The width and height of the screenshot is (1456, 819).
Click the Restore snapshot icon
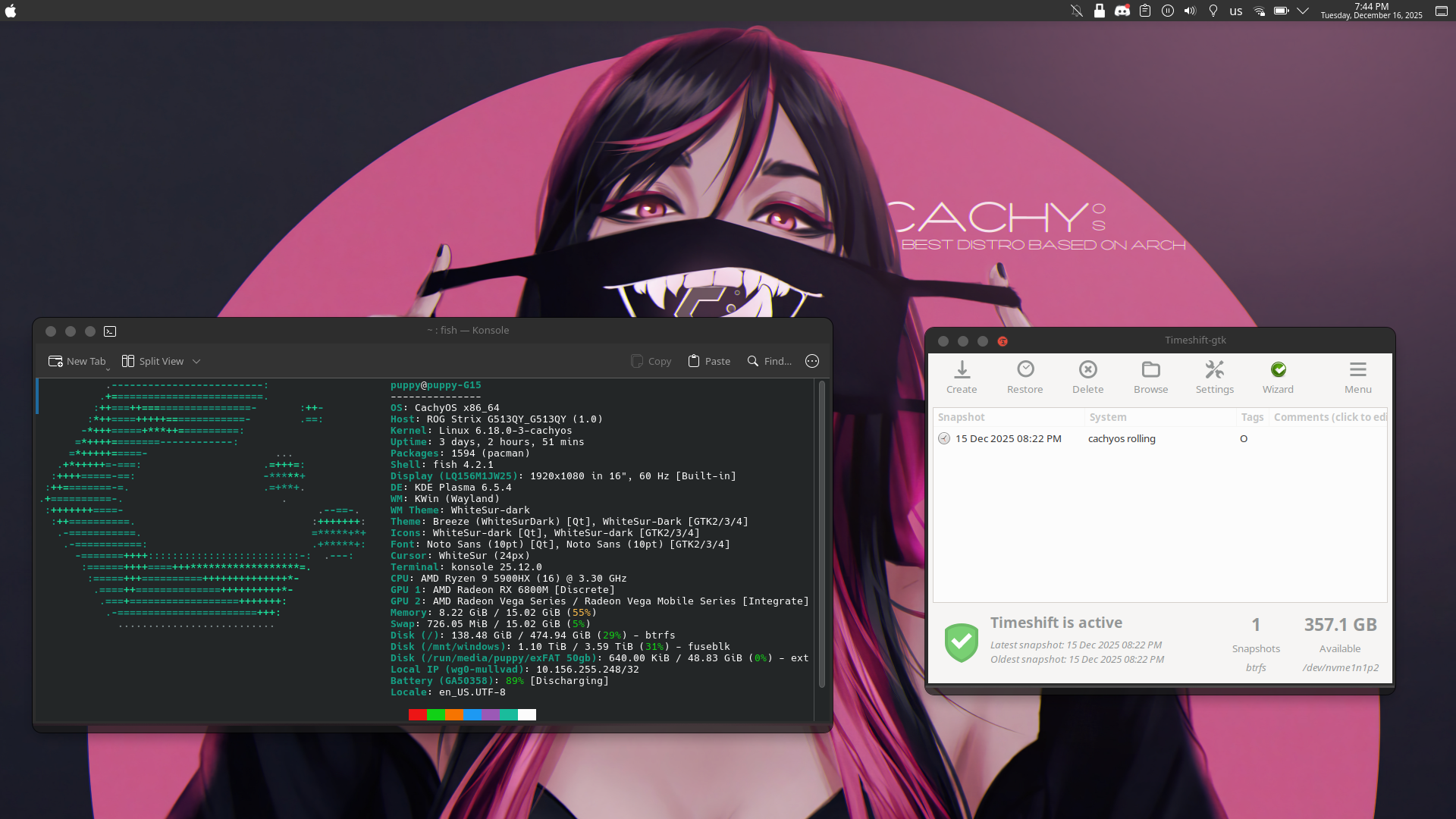[x=1025, y=370]
